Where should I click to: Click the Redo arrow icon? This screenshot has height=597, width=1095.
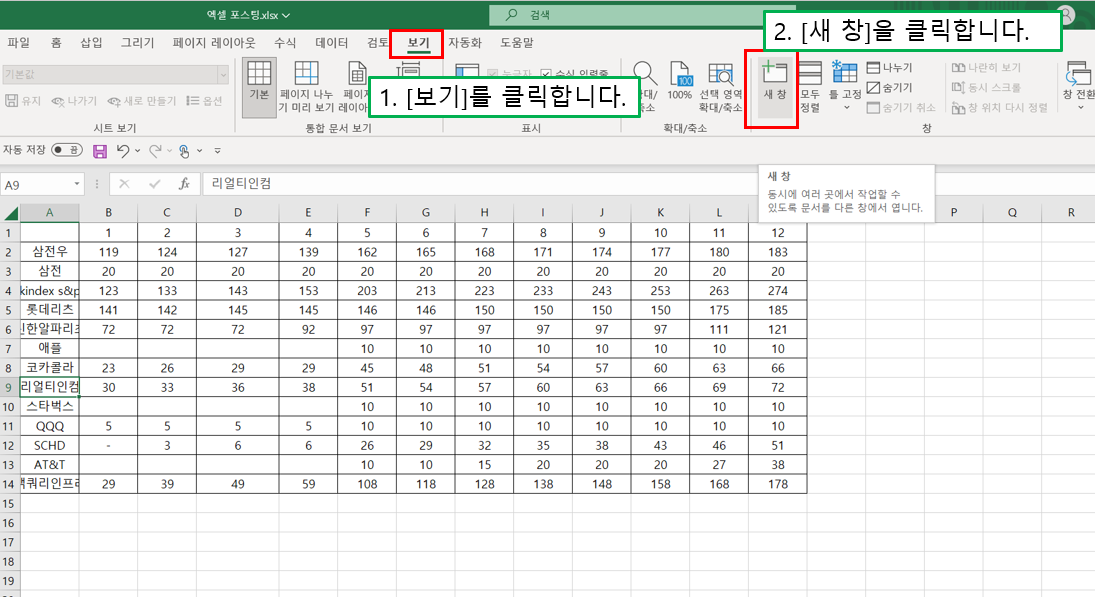155,150
